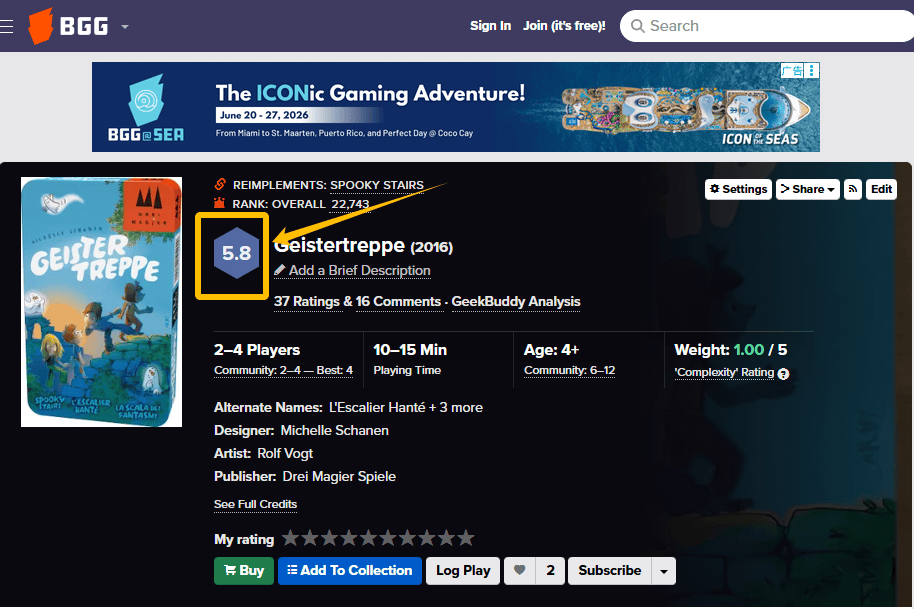Screen dimensions: 914x609
Task: Click the 5.8 rating hexagon
Action: point(236,254)
